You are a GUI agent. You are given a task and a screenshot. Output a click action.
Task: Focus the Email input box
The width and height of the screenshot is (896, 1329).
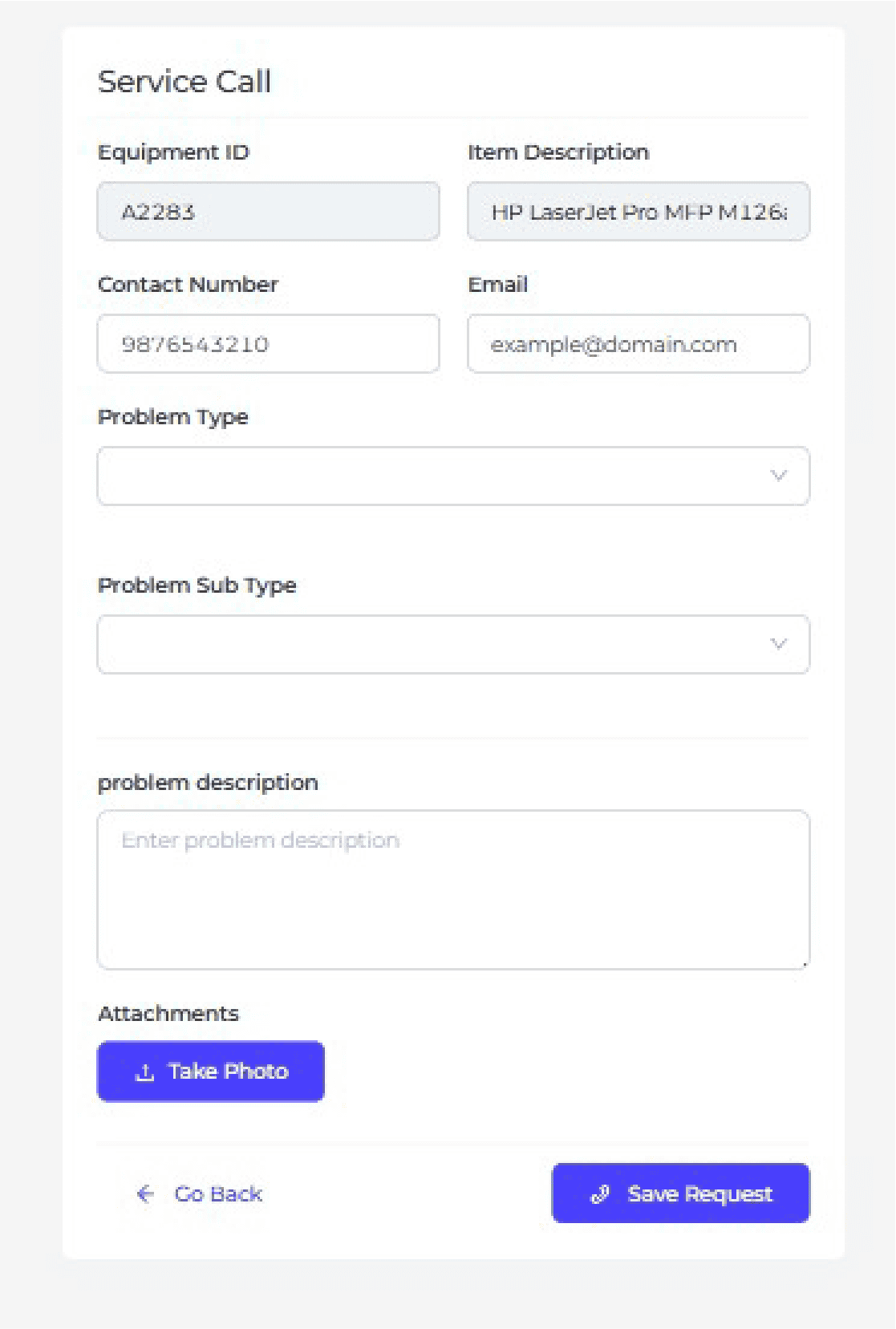pyautogui.click(x=639, y=344)
